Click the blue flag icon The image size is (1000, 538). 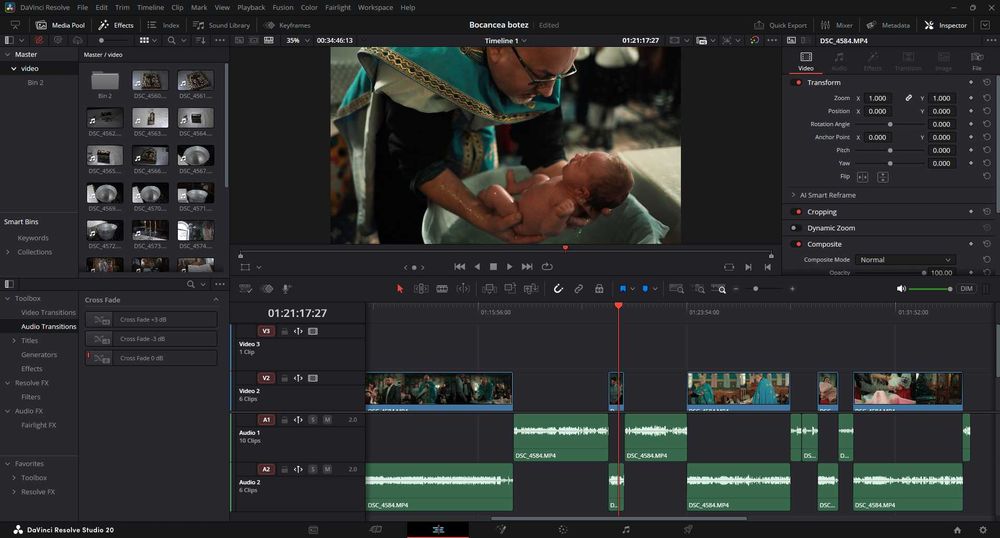[622, 289]
